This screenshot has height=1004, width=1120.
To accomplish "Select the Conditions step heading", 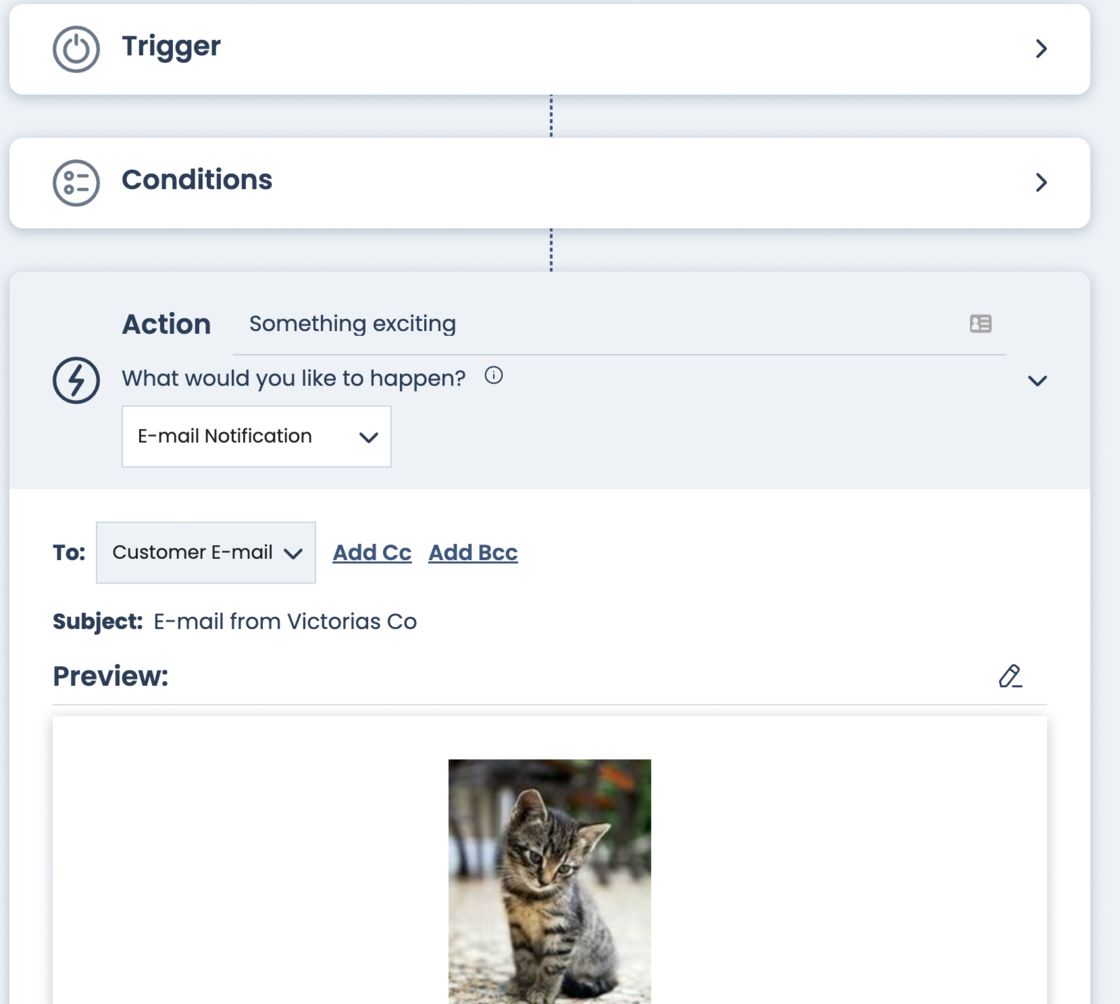I will point(197,180).
